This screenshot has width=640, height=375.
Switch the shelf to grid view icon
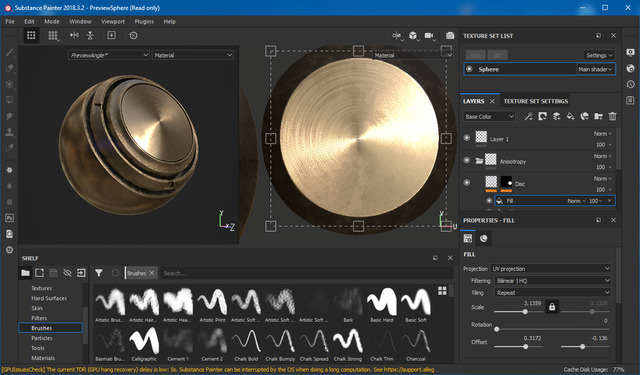442,291
